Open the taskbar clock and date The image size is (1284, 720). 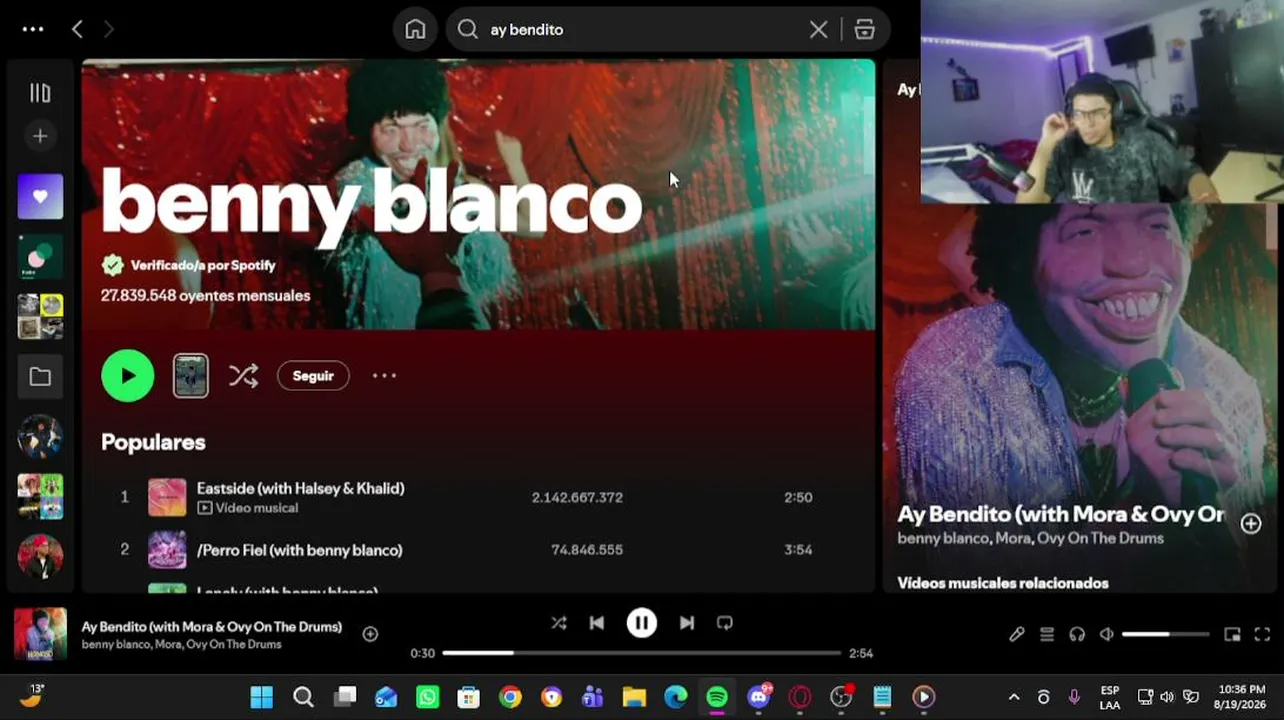coord(1240,697)
